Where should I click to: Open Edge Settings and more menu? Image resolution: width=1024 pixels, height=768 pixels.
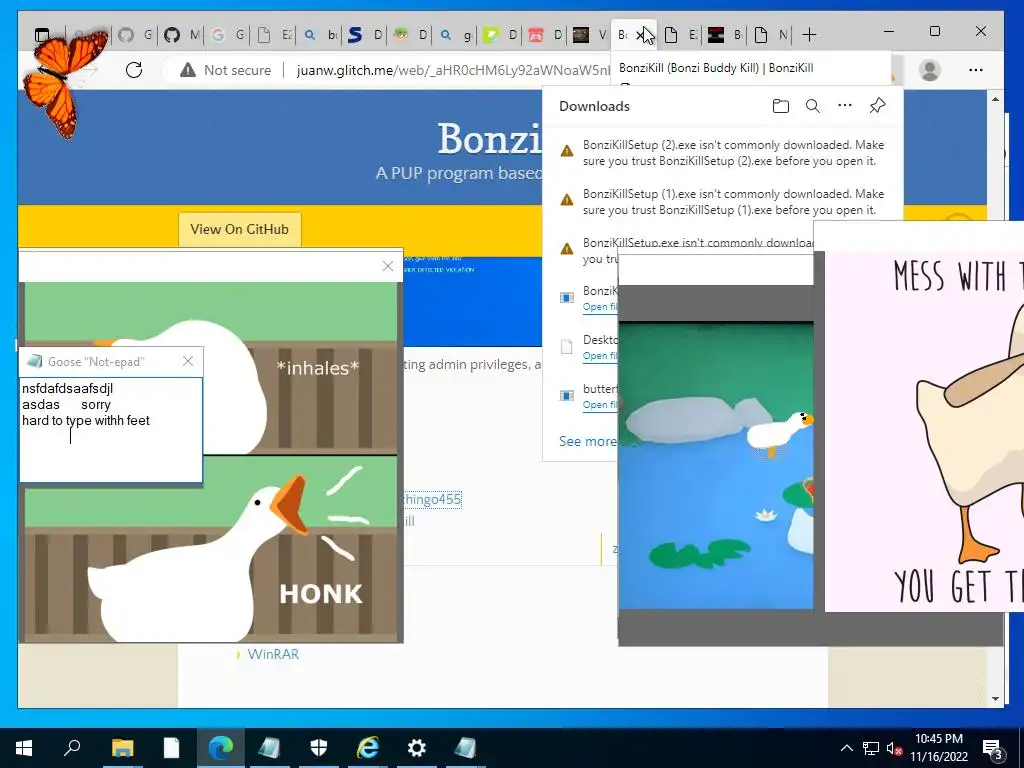pyautogui.click(x=976, y=70)
